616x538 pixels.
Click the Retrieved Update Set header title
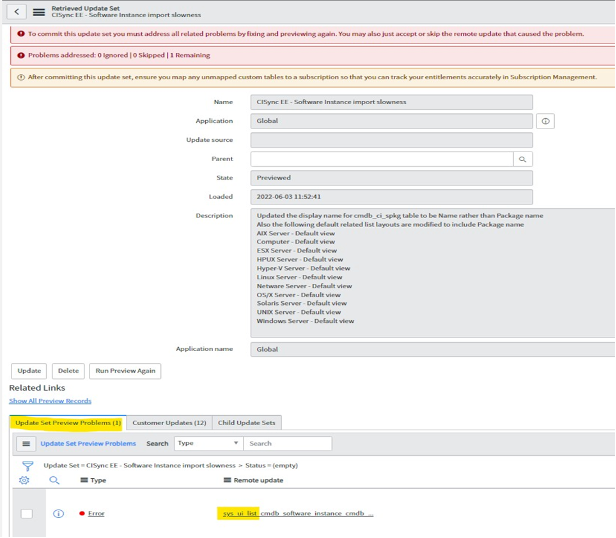85,8
